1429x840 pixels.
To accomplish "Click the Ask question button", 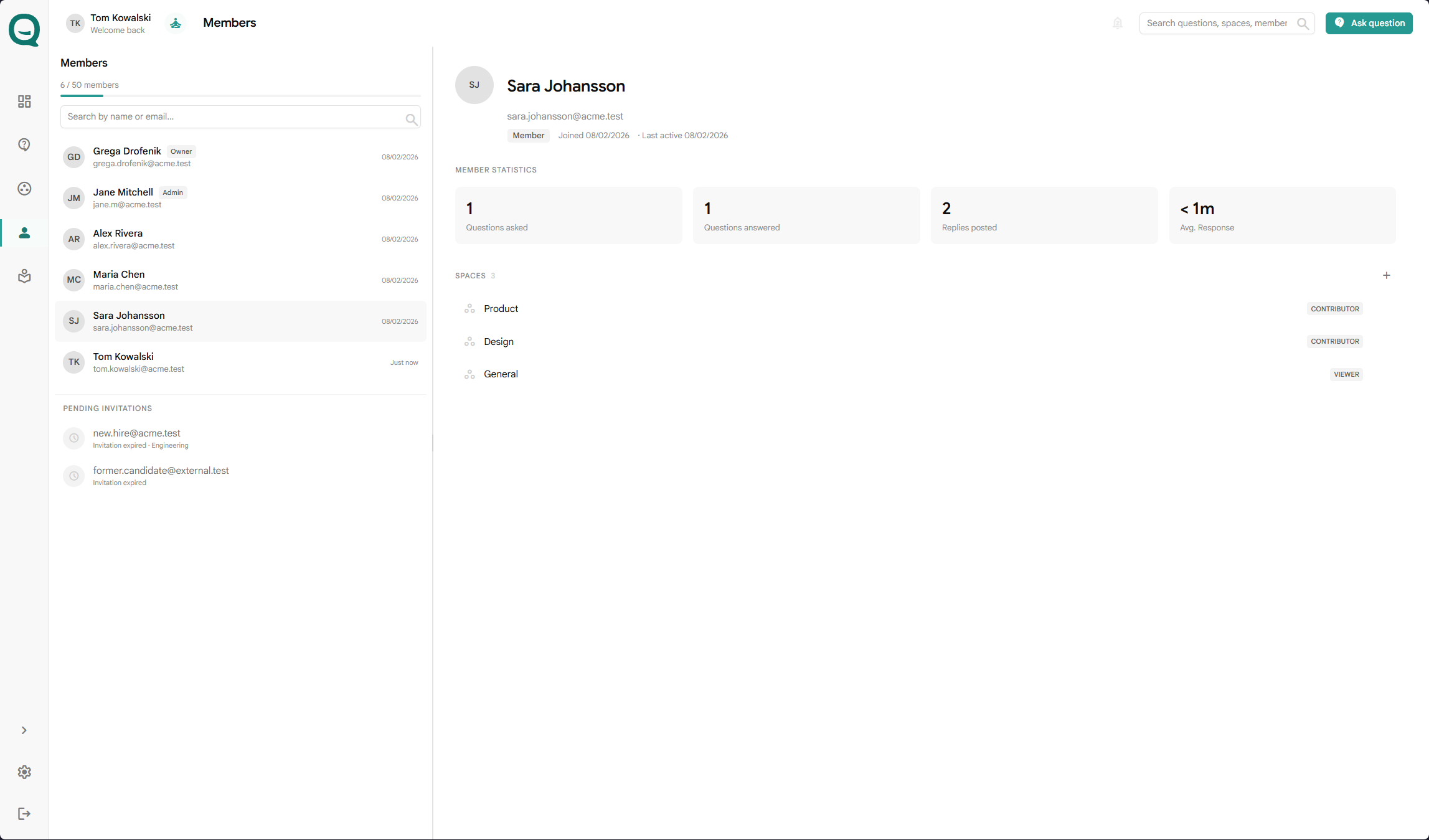I will tap(1369, 23).
